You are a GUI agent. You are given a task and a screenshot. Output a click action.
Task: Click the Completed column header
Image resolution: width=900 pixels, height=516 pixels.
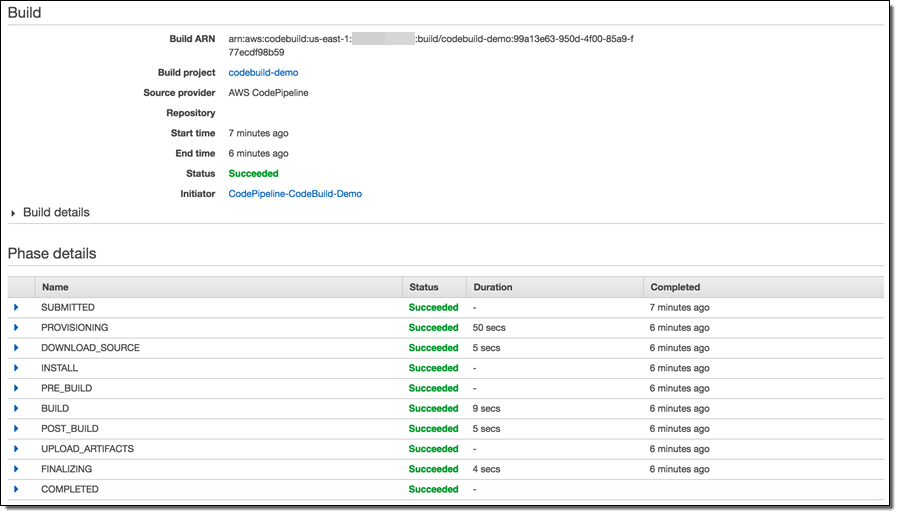coord(675,287)
